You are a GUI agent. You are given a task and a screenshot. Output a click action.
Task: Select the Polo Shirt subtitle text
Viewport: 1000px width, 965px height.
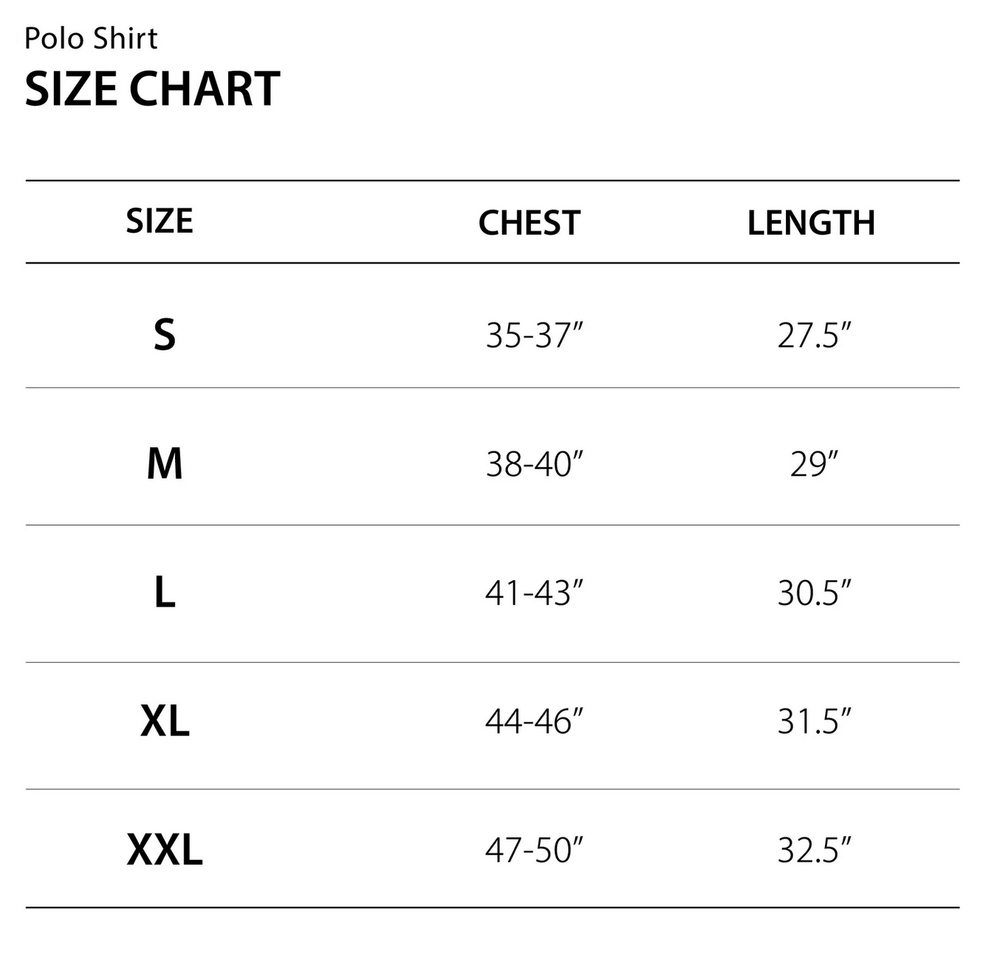(91, 38)
